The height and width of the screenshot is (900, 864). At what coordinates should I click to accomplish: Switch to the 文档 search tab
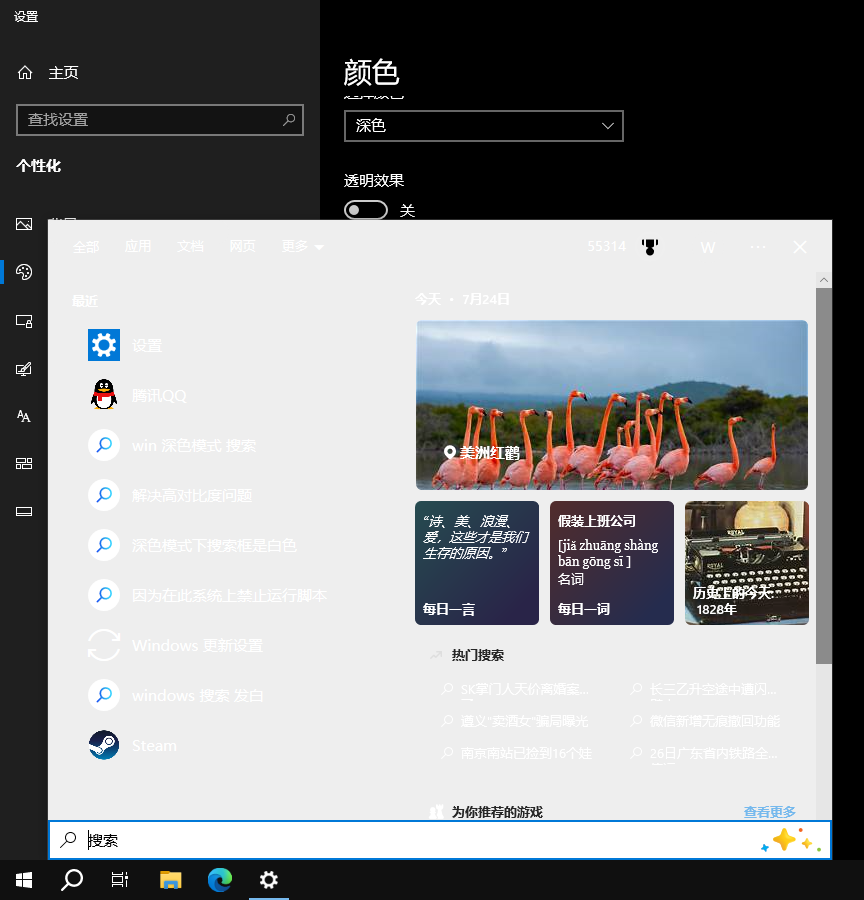click(x=190, y=247)
